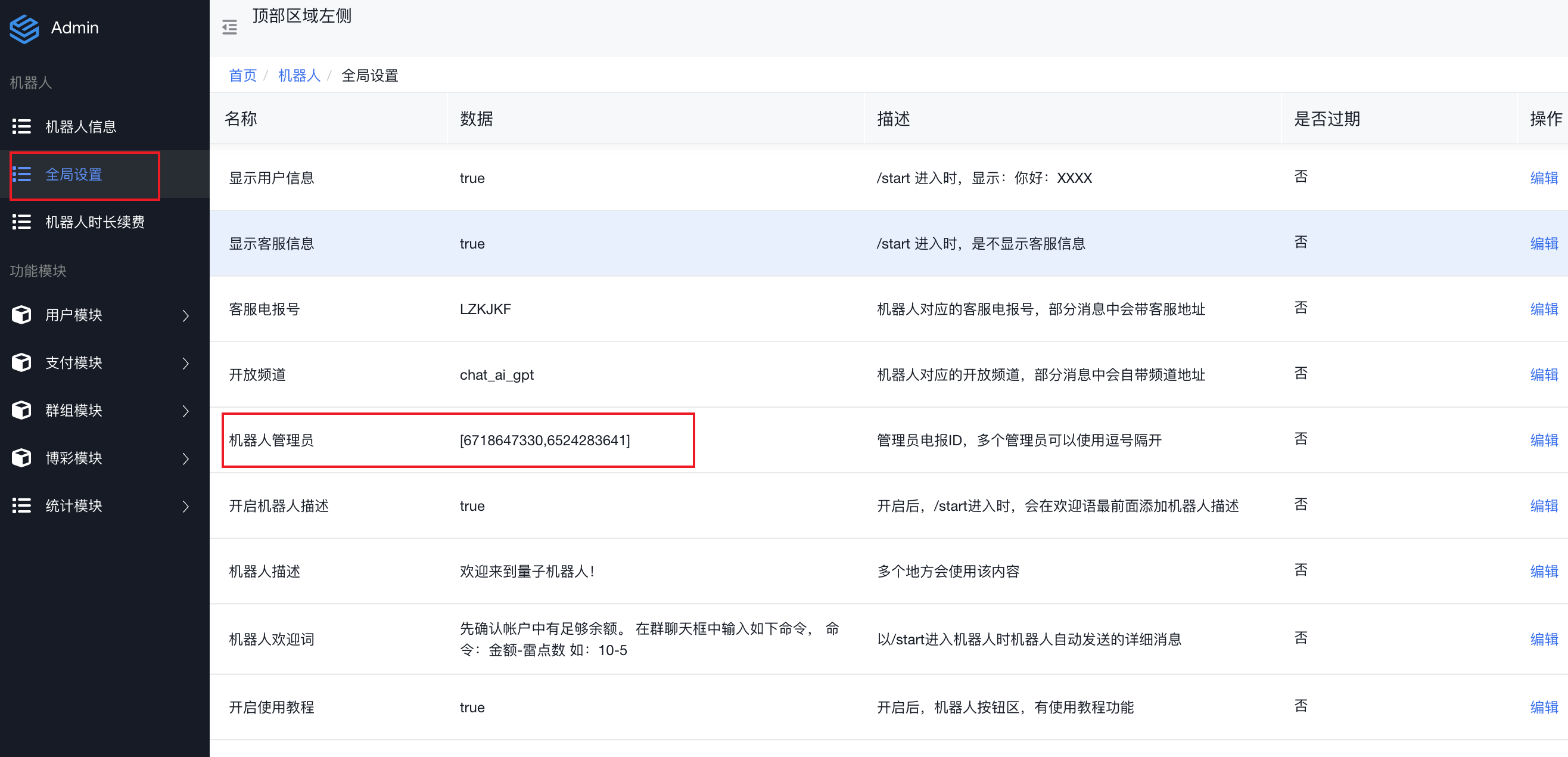This screenshot has width=1568, height=757.
Task: Expand 统计模块 with its chevron arrow
Action: 186,506
